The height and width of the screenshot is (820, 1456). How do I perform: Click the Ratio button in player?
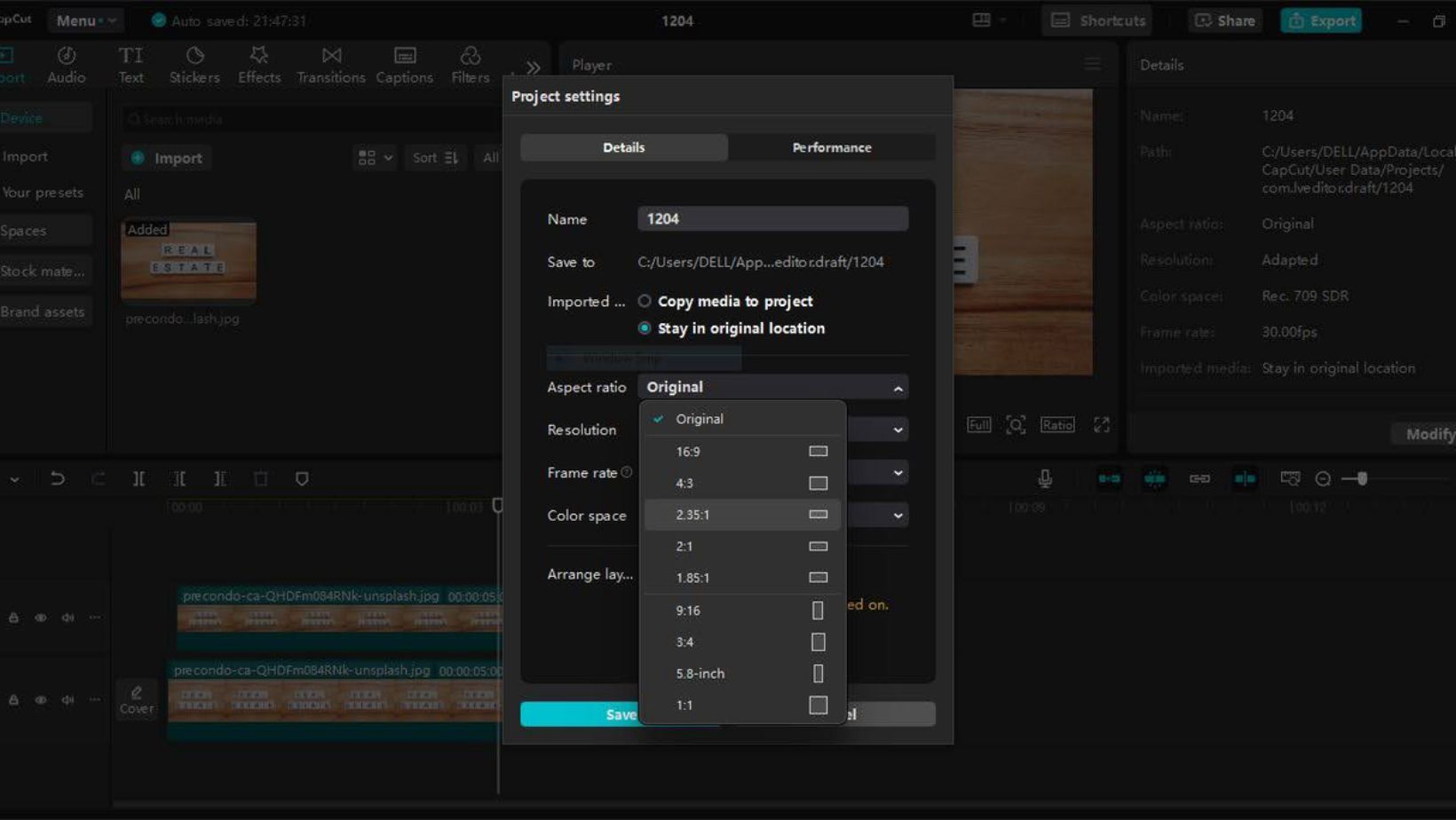pos(1057,425)
